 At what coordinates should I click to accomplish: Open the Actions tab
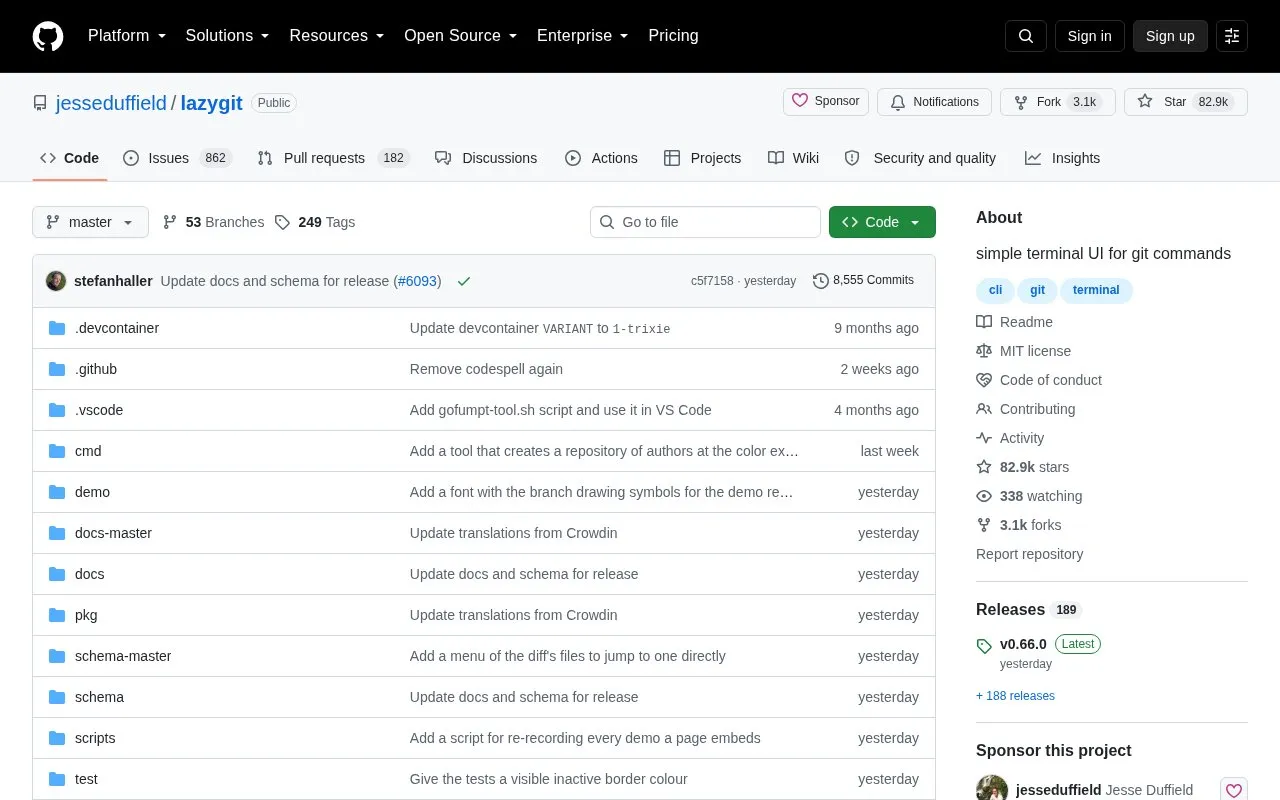tap(601, 158)
